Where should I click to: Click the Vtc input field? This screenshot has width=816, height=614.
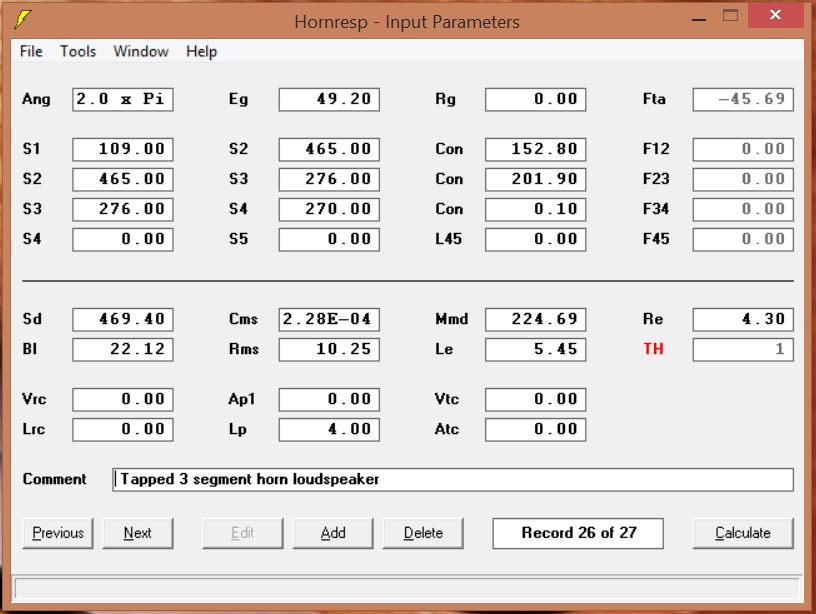(536, 400)
